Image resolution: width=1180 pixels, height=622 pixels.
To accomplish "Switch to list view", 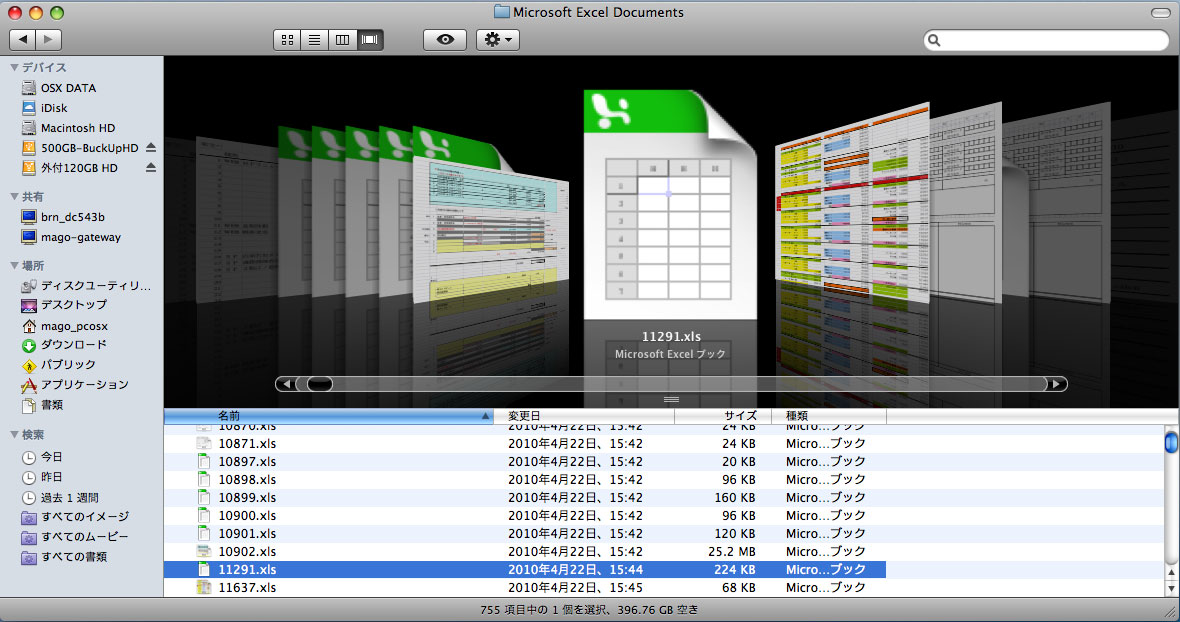I will [315, 40].
